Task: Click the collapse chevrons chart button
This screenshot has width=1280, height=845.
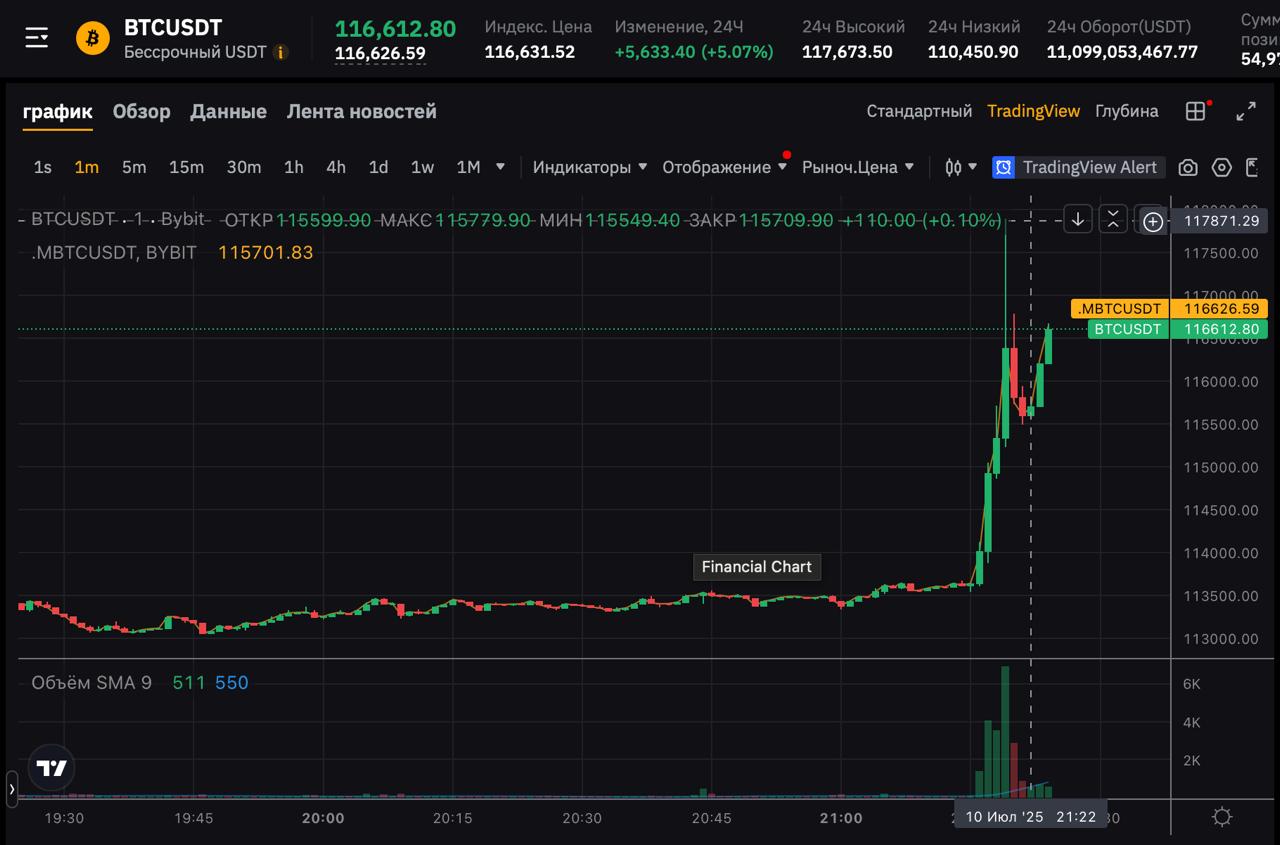Action: [x=1113, y=219]
